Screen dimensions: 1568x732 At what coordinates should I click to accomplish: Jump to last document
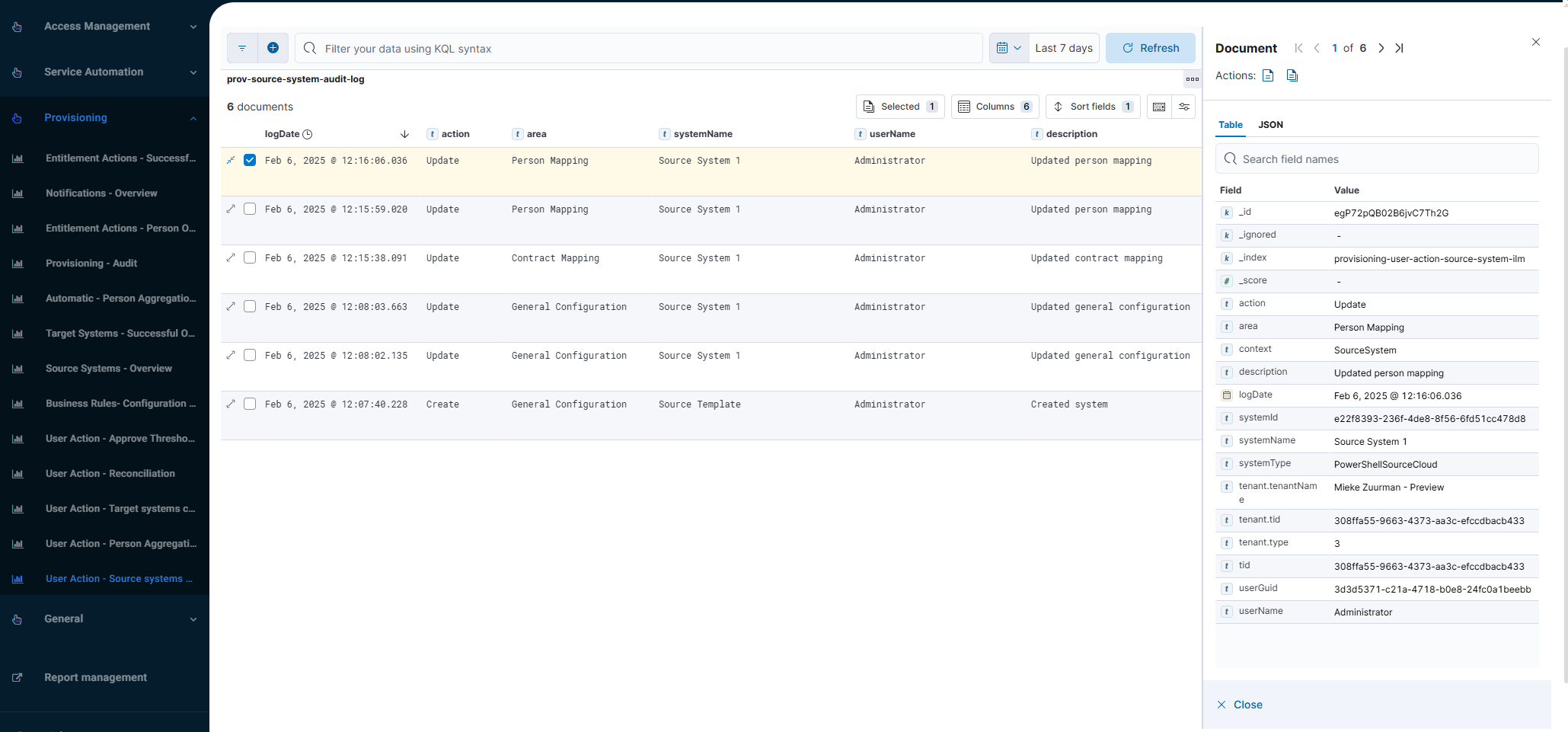point(1399,48)
